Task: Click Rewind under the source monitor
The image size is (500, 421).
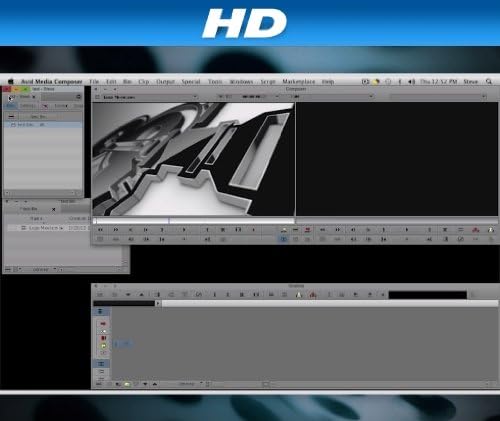Action: point(100,230)
